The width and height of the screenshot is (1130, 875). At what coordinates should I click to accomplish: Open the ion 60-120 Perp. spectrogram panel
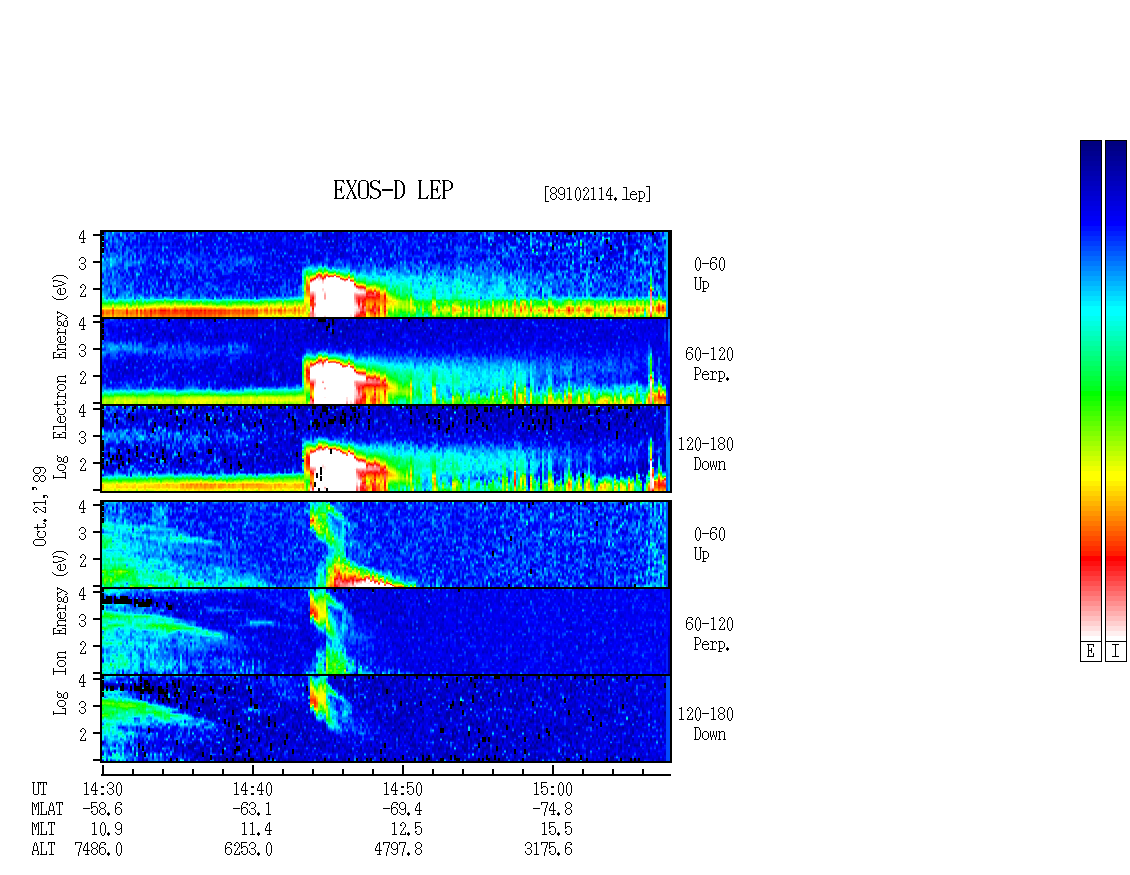pyautogui.click(x=386, y=632)
